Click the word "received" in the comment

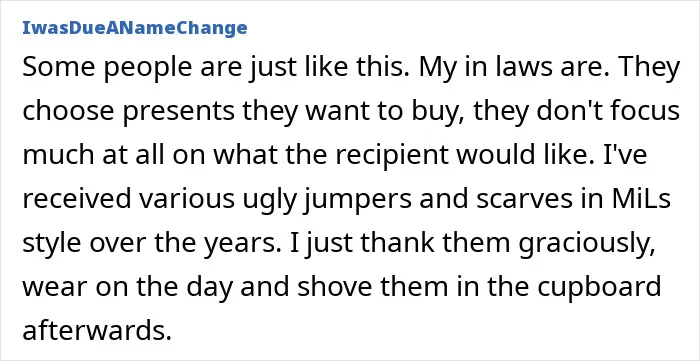[77, 199]
